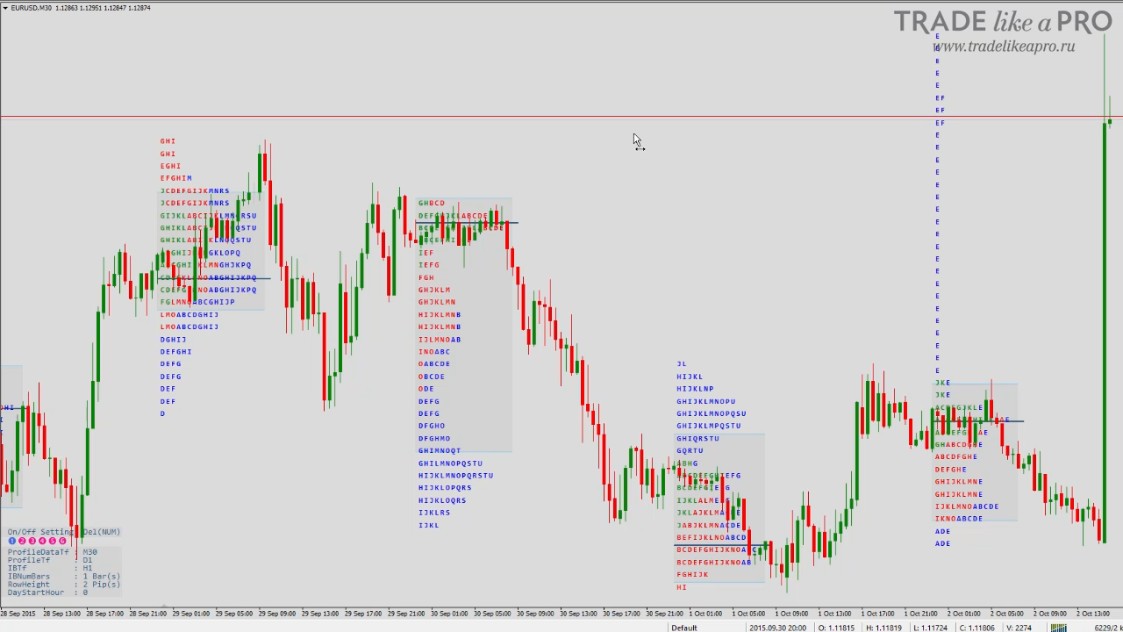This screenshot has height=632, width=1123.
Task: Click the V: 2274 volume status field
Action: coord(1020,628)
